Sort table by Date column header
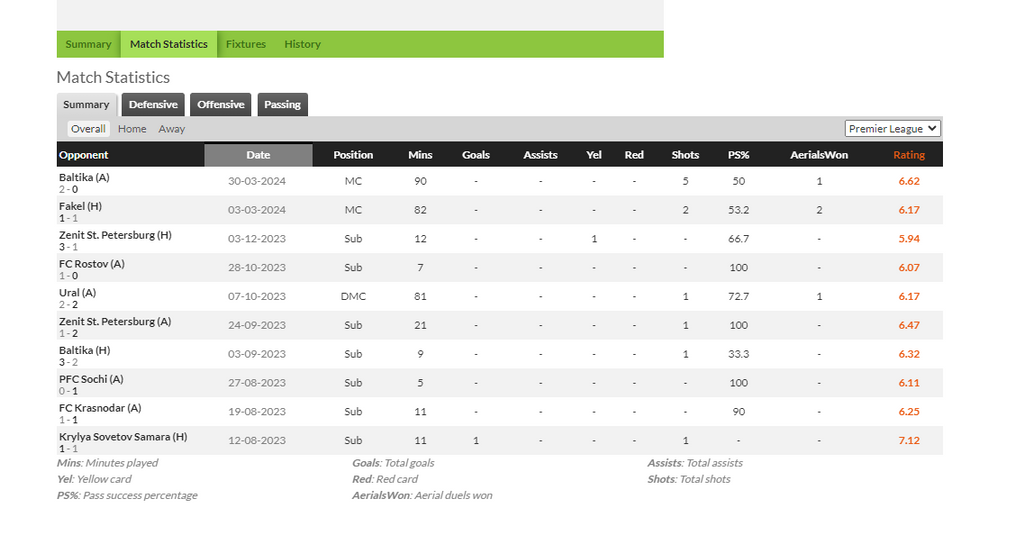The image size is (1024, 534). [258, 155]
